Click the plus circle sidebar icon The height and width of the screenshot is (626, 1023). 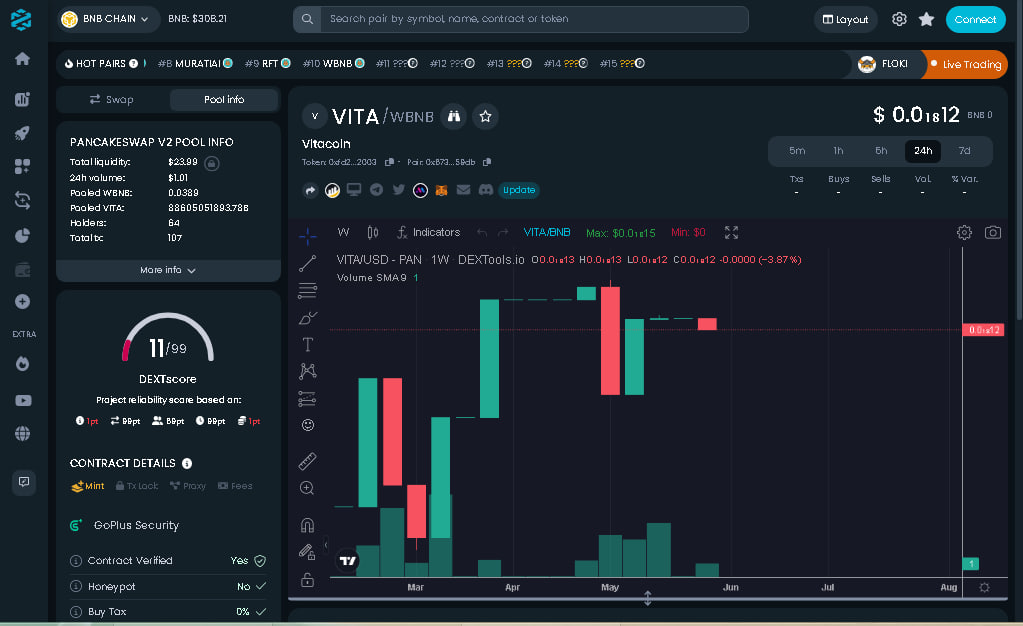22,302
